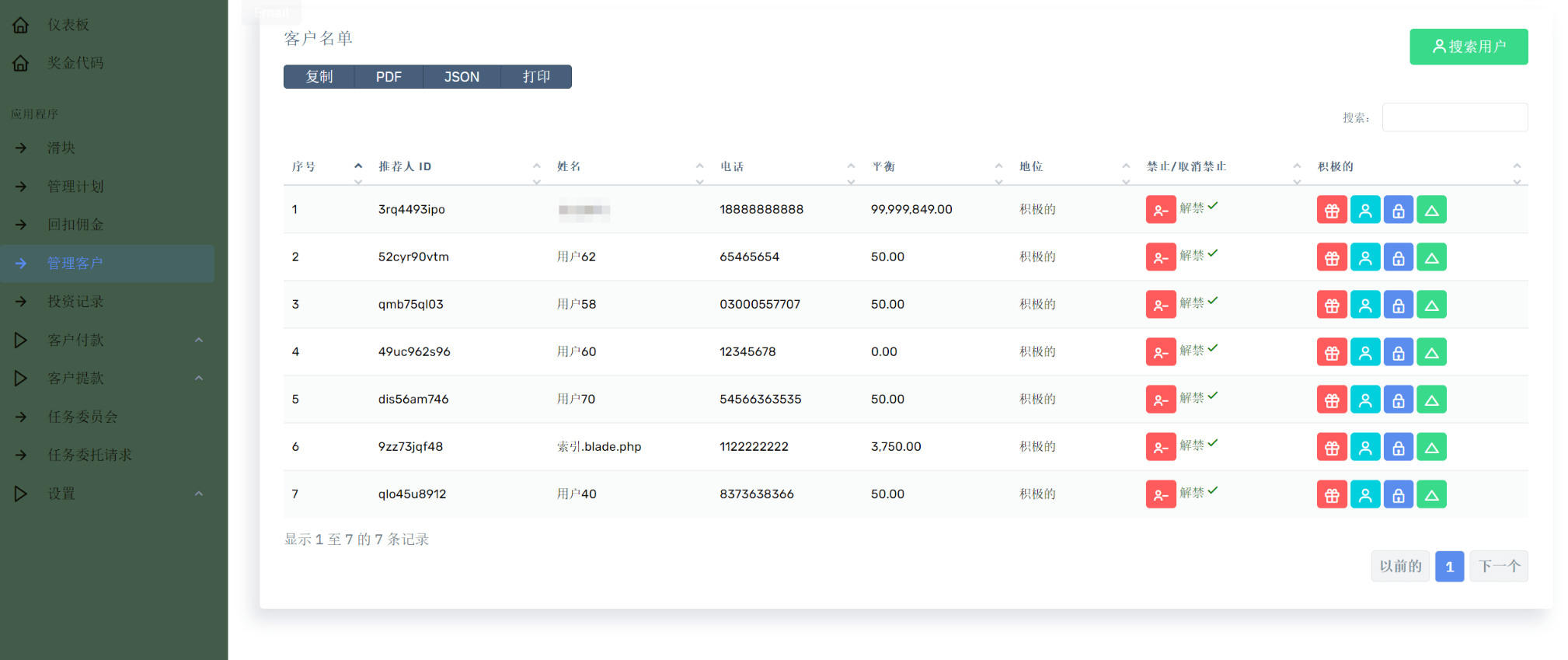Expand the 设置 sidebar menu
The height and width of the screenshot is (660, 1568).
(61, 494)
